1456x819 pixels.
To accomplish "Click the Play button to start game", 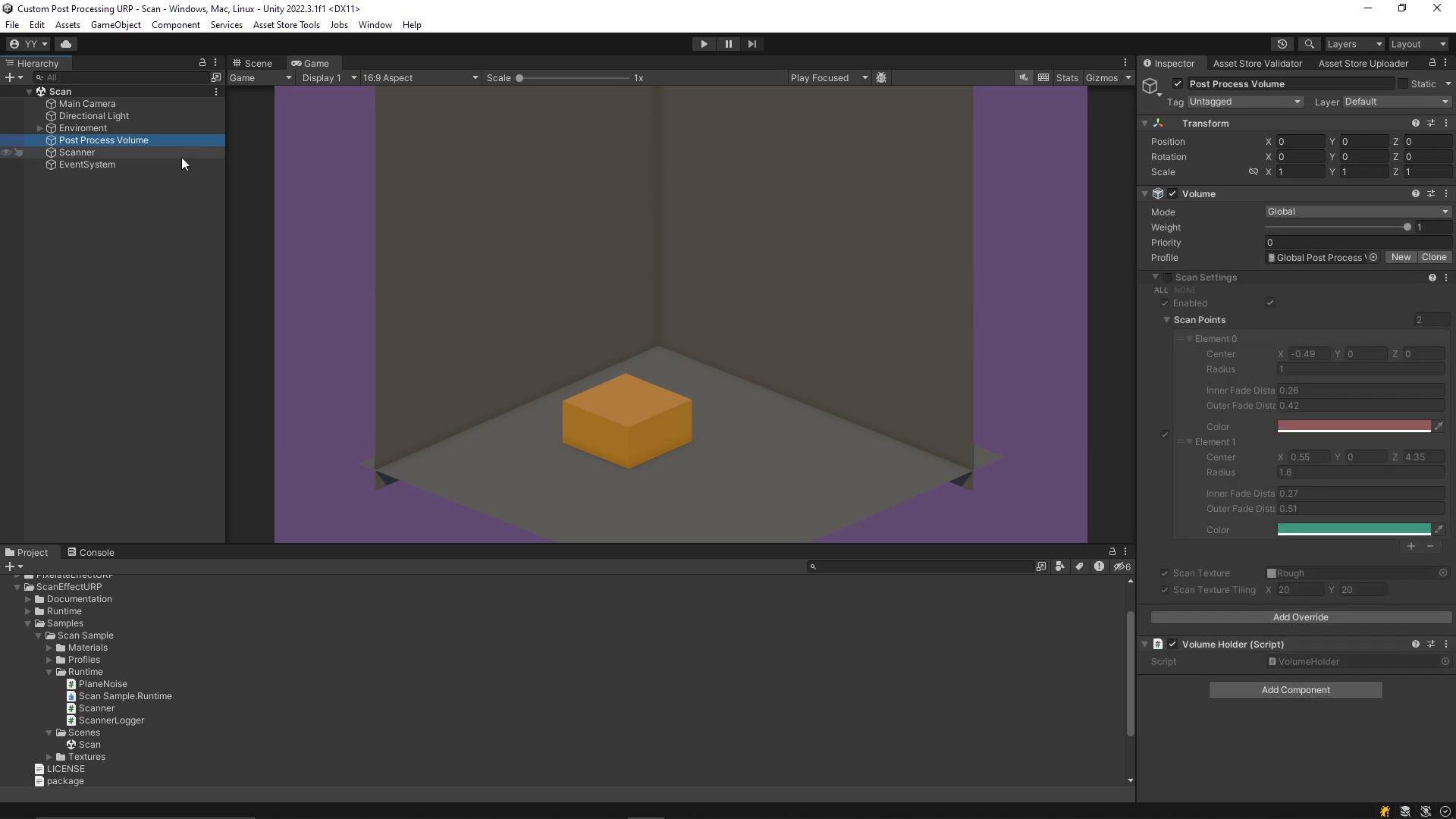I will pyautogui.click(x=704, y=43).
